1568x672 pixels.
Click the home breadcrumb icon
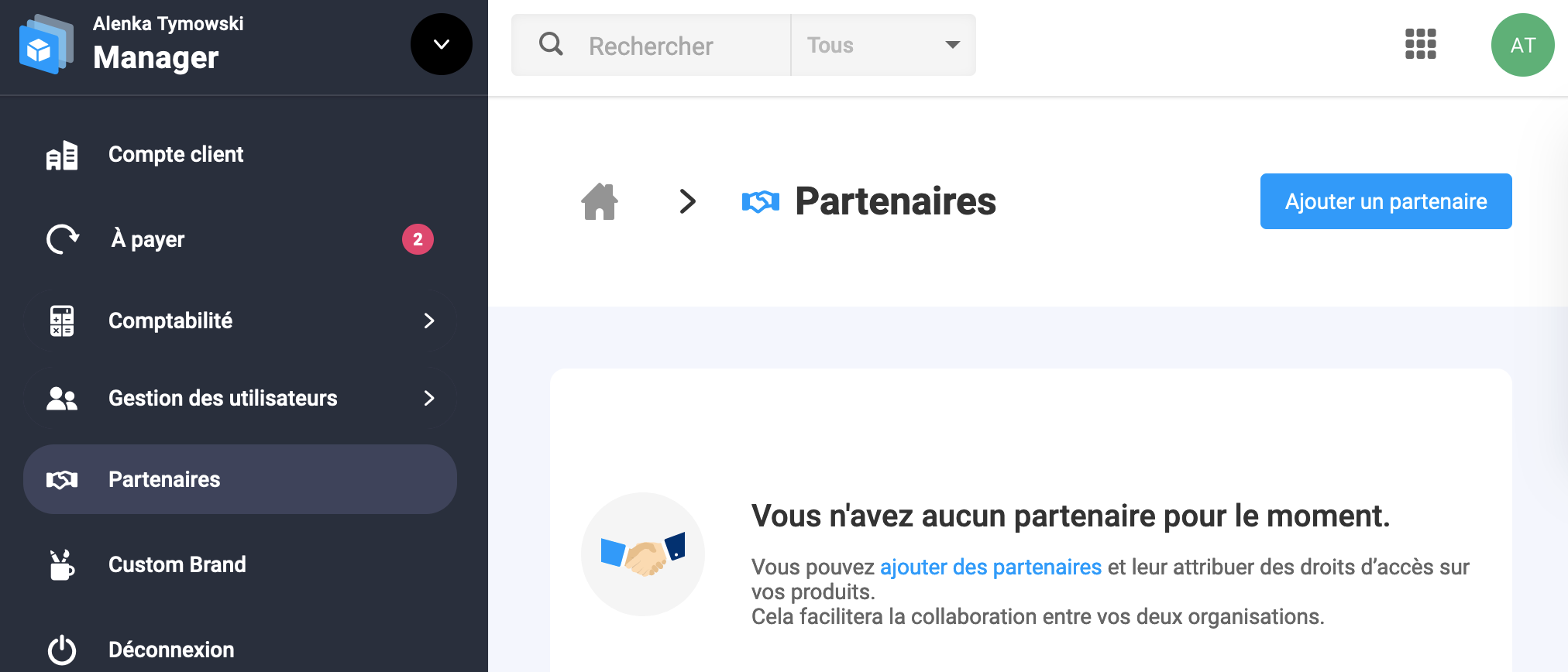tap(600, 202)
